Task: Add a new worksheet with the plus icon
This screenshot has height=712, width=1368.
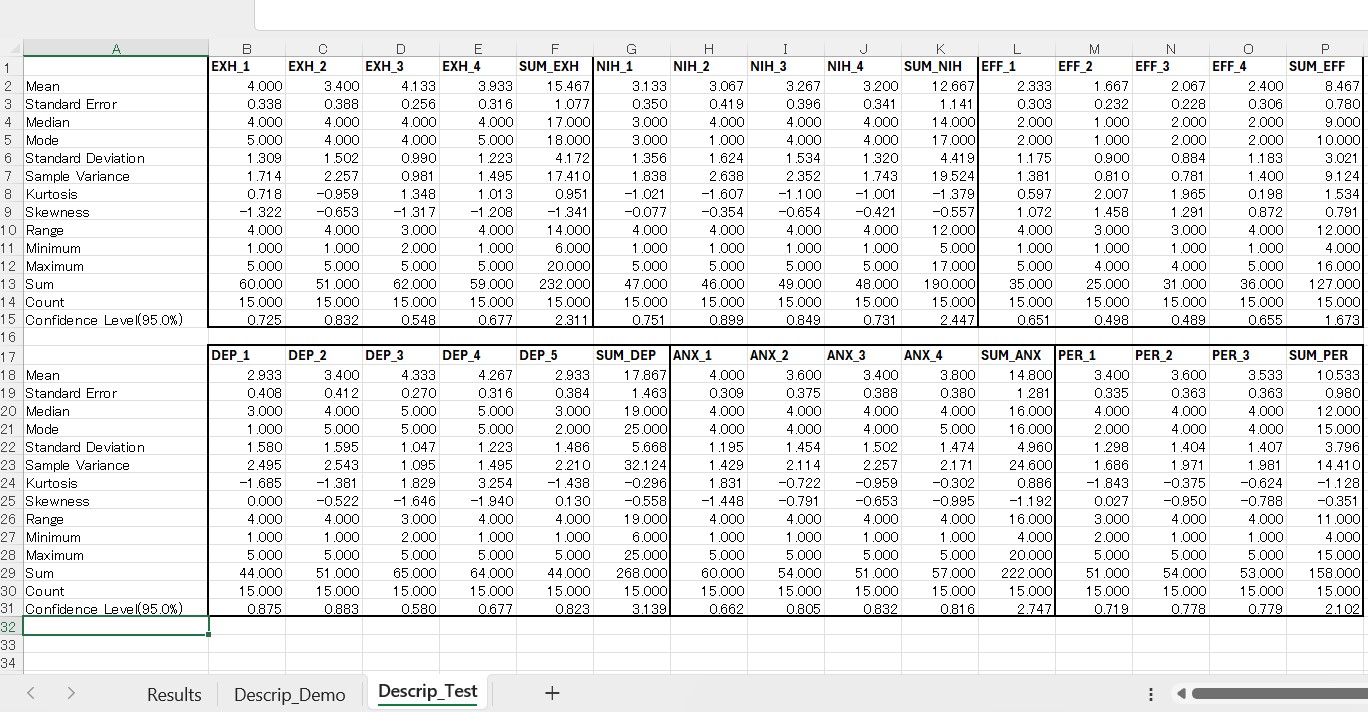Action: 552,693
